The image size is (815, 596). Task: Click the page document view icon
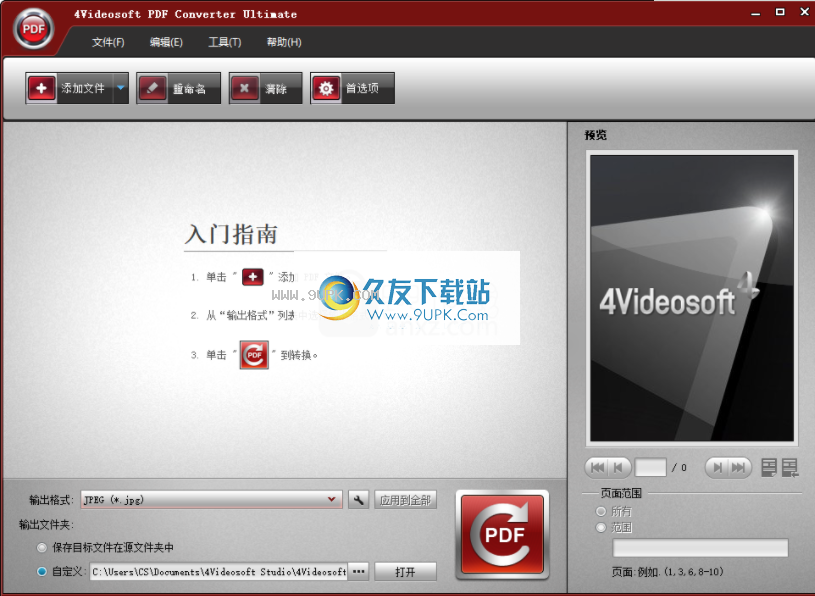coord(769,468)
